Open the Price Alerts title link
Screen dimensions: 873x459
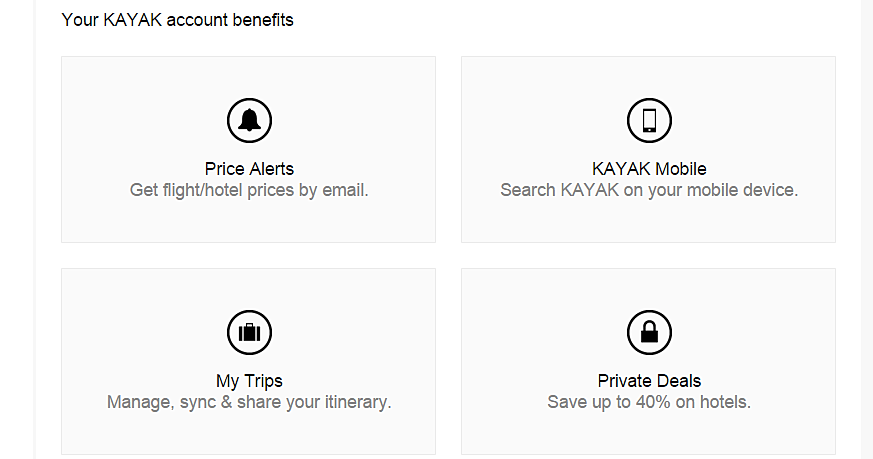[249, 169]
